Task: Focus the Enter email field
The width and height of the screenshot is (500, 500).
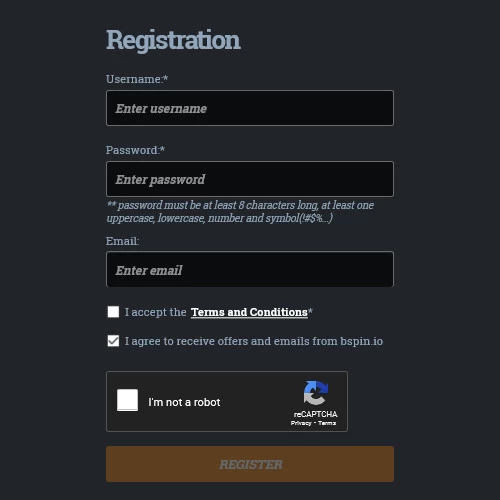Action: pos(250,269)
